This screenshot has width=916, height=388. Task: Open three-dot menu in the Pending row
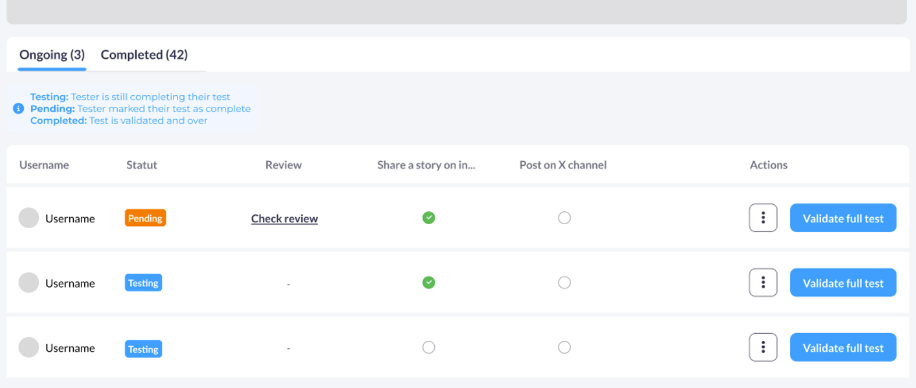coord(763,218)
